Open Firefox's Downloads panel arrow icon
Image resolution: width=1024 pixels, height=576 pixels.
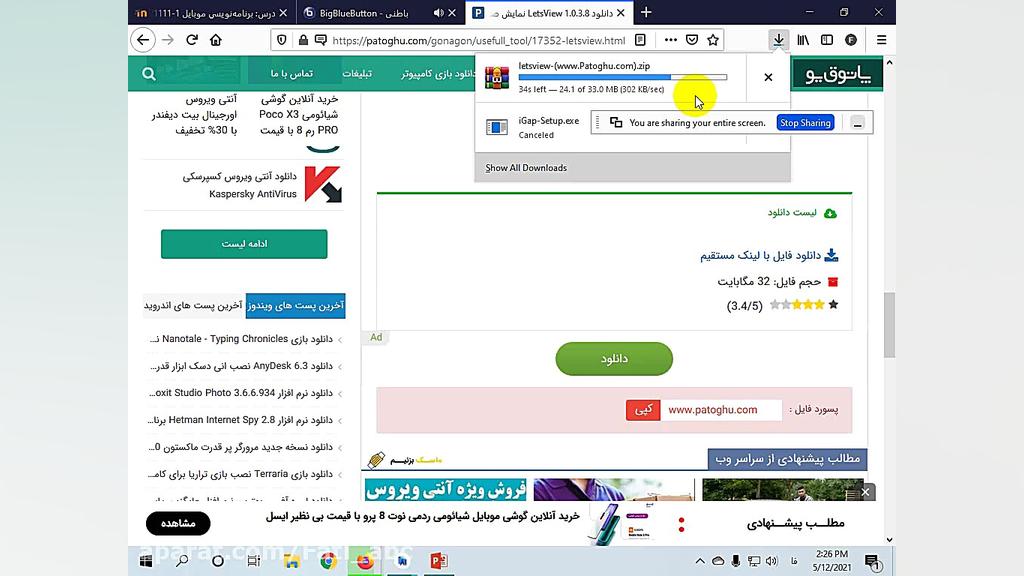click(x=778, y=40)
